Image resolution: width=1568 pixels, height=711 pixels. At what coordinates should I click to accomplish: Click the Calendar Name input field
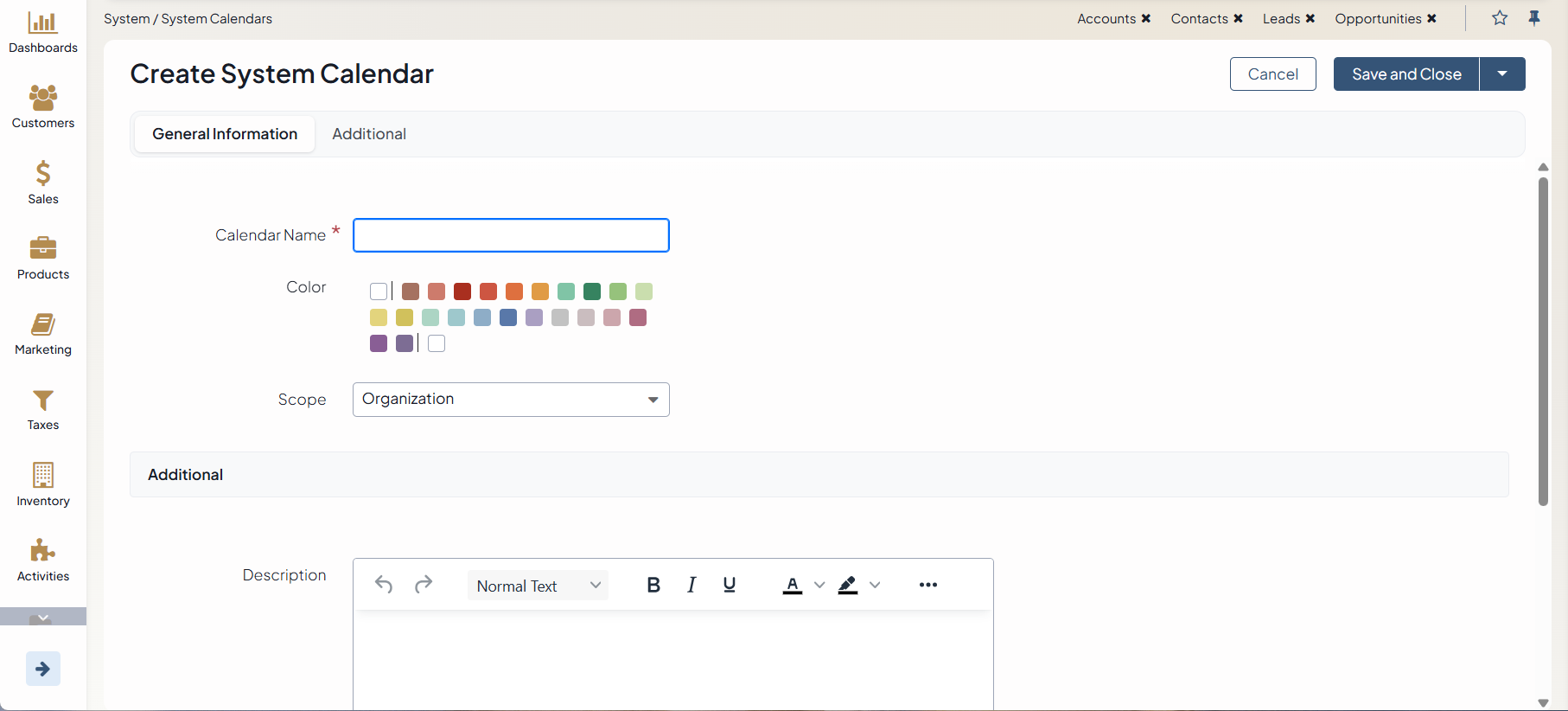511,235
